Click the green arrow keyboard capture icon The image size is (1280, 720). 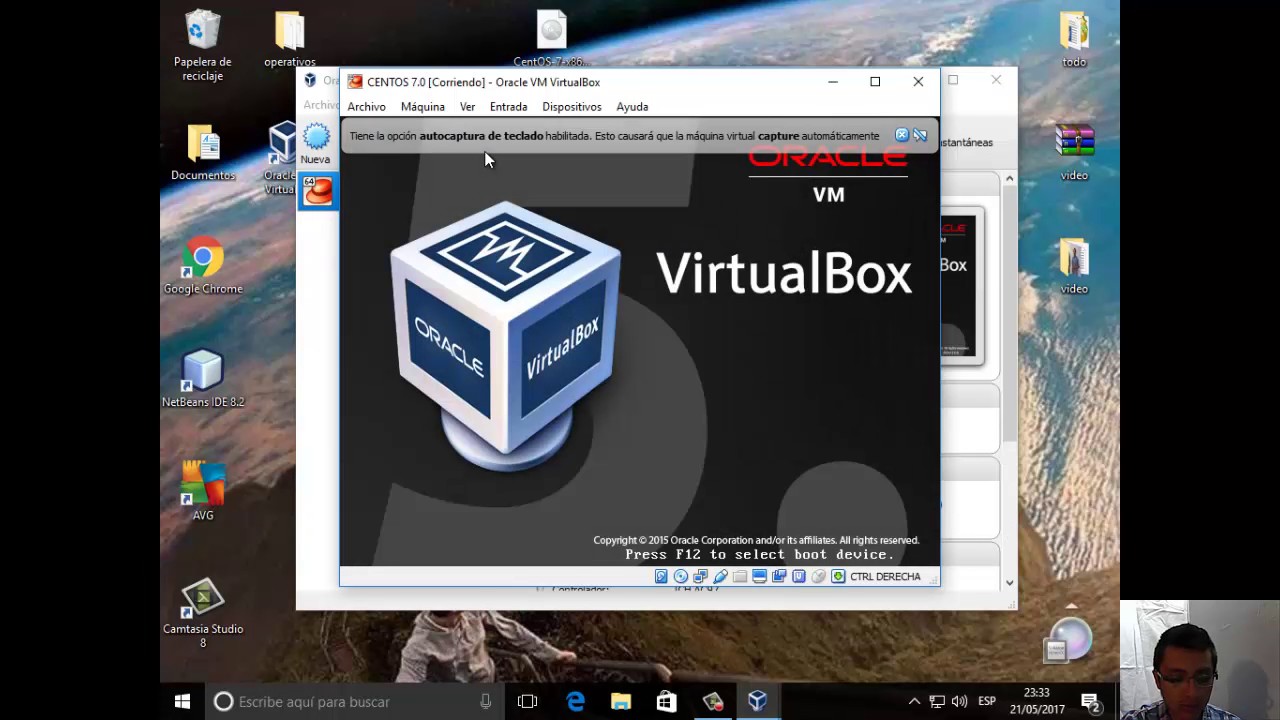(838, 576)
